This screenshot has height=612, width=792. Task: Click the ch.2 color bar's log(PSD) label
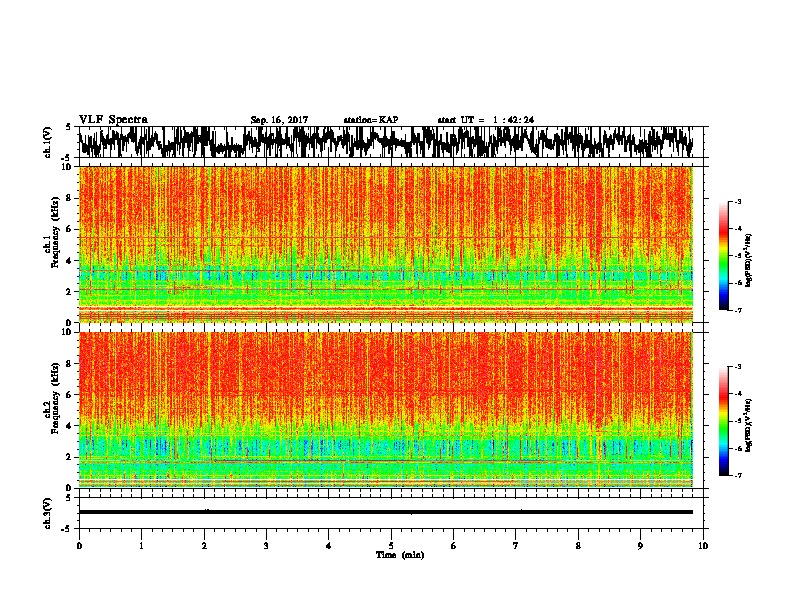point(749,424)
